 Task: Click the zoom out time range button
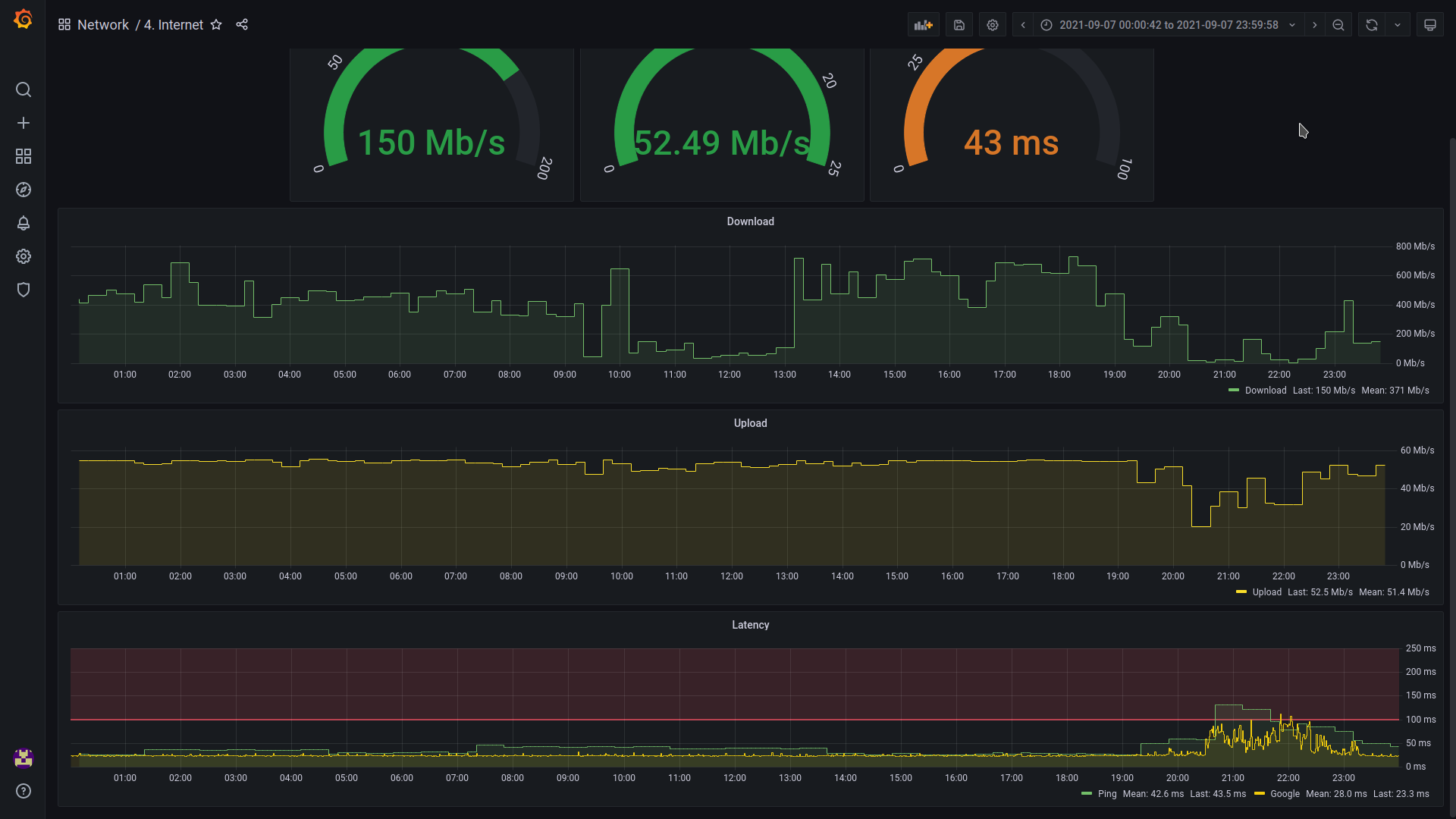pyautogui.click(x=1338, y=25)
